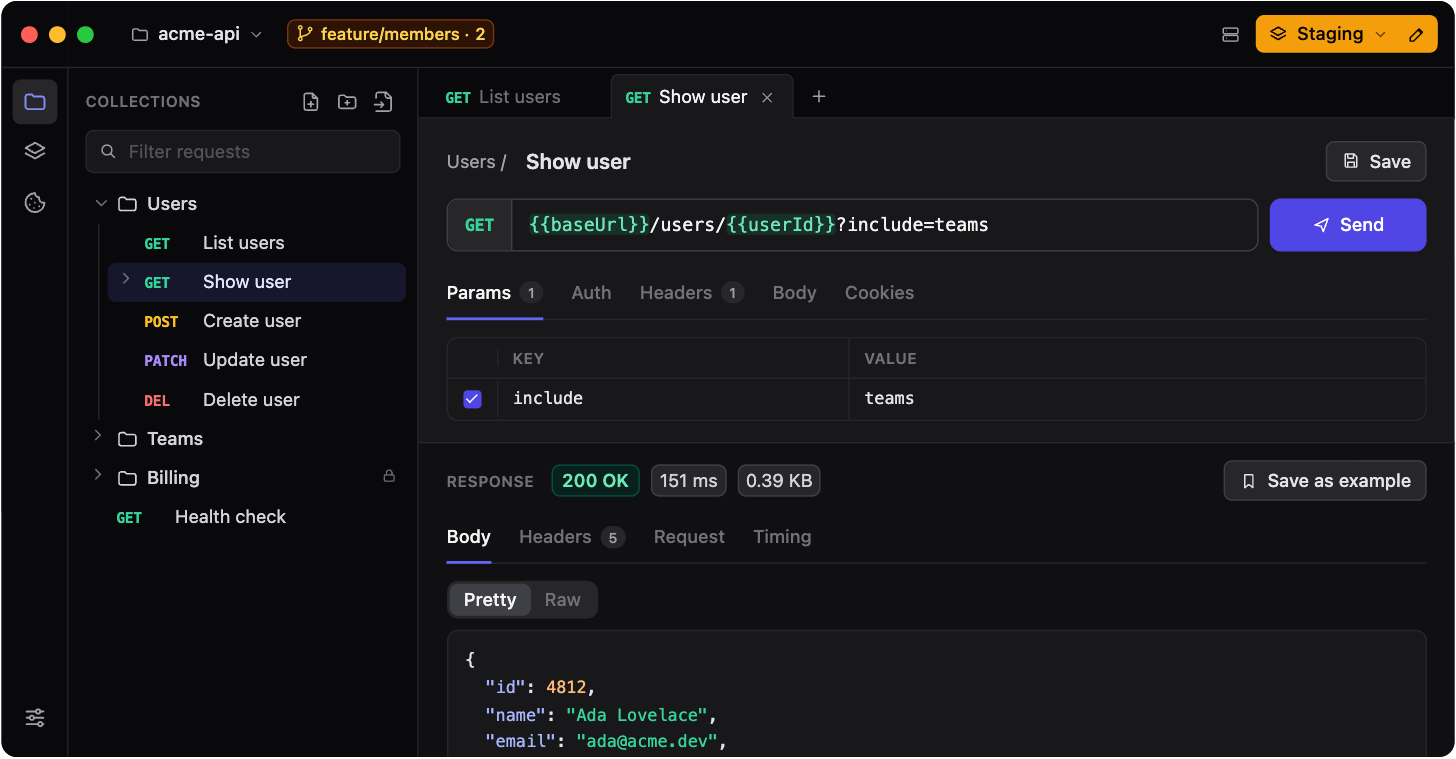Focus the Filter requests search field

coord(243,152)
